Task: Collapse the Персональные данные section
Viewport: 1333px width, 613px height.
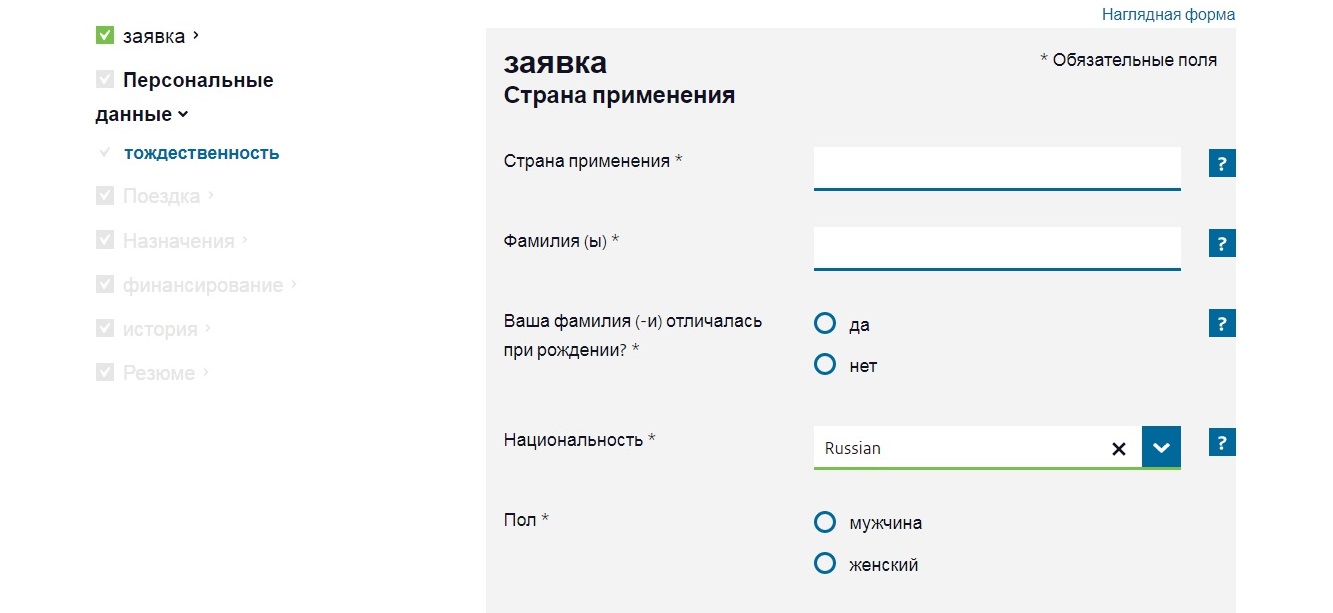Action: click(183, 114)
